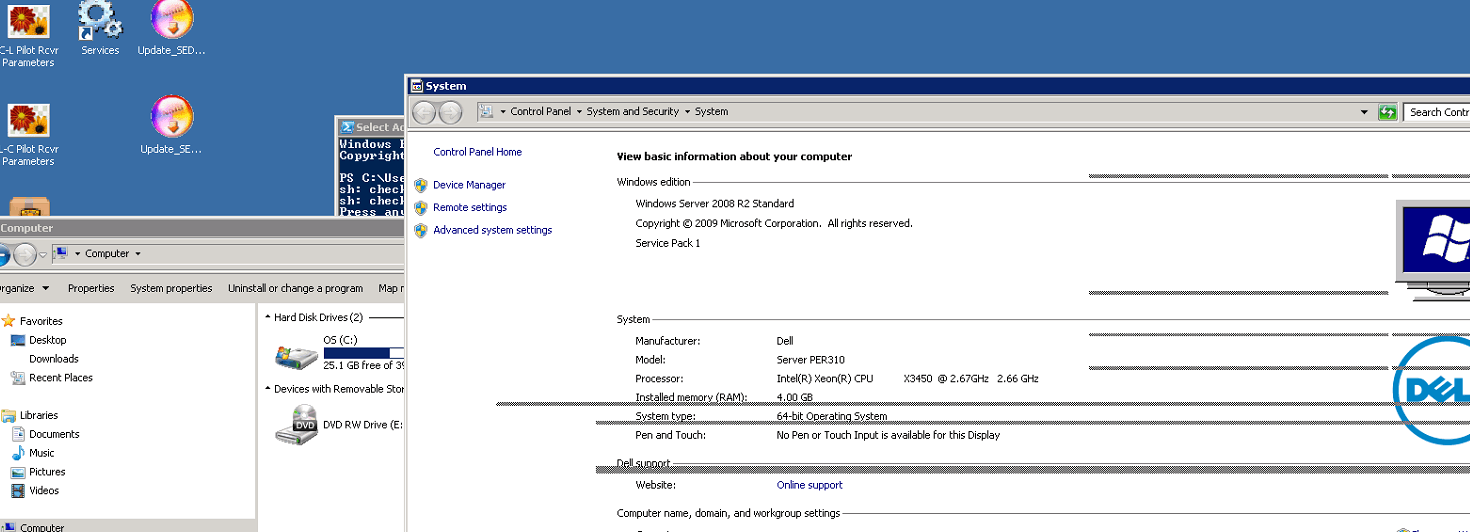This screenshot has width=1470, height=532.
Task: Click the Recent Places icon
Action: pyautogui.click(x=18, y=378)
